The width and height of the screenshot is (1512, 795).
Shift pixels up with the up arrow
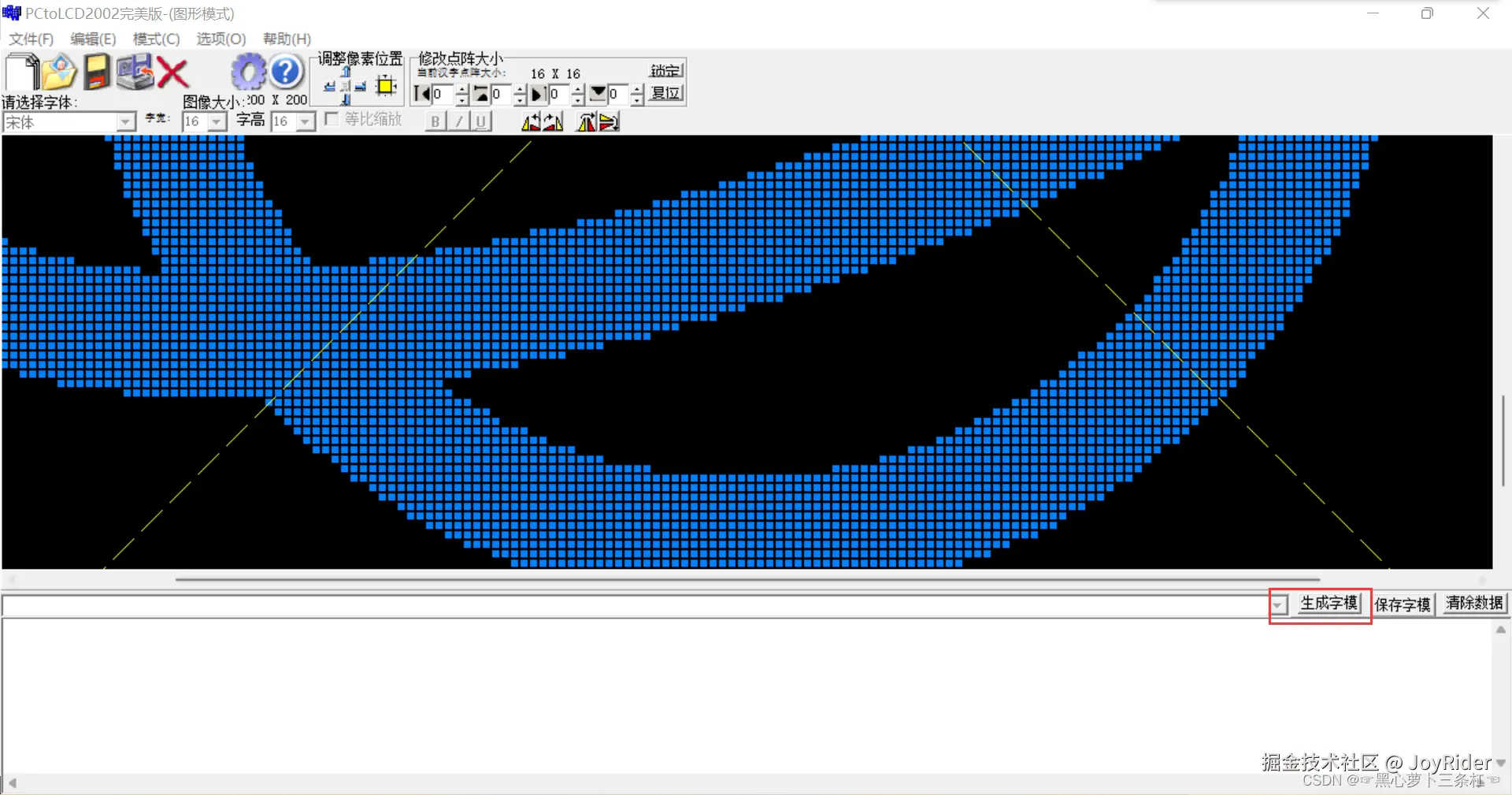pos(346,72)
